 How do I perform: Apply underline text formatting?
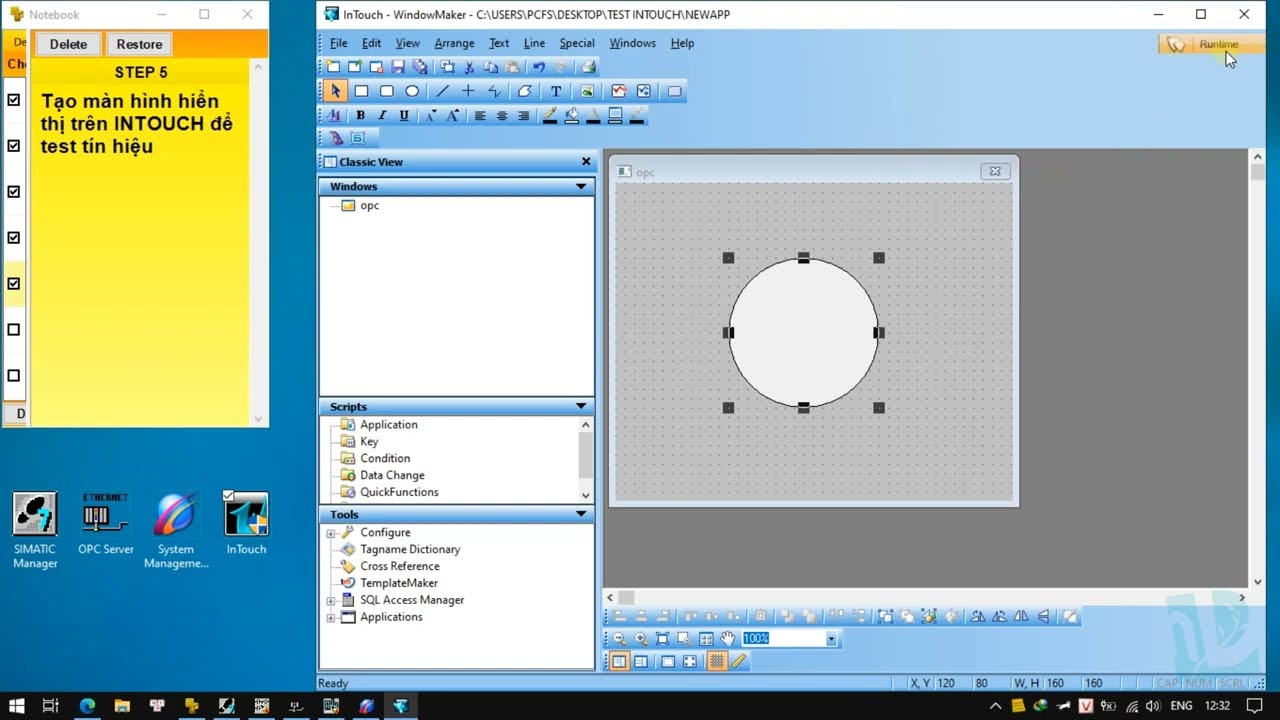pos(404,116)
